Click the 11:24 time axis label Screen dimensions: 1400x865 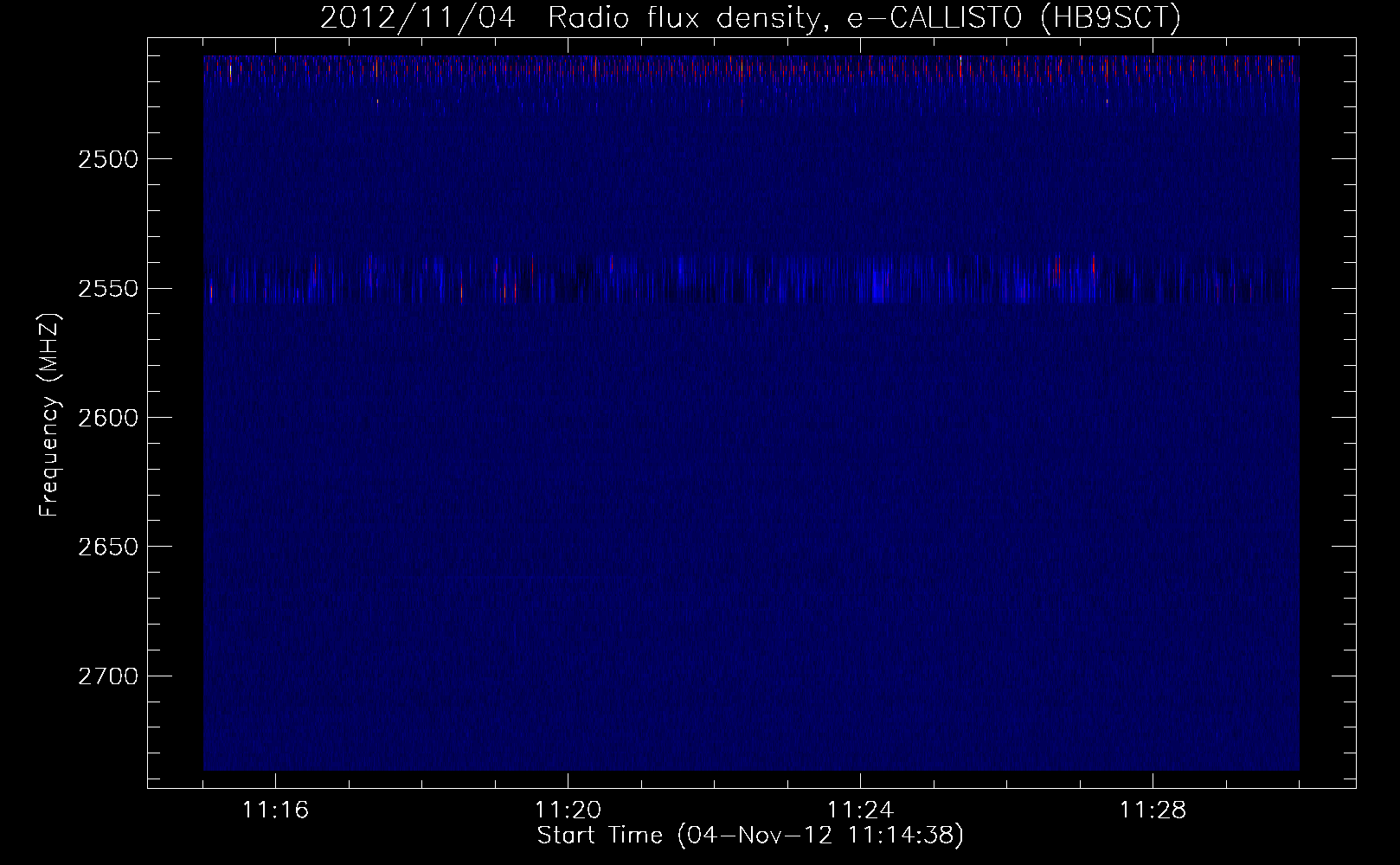tap(860, 811)
